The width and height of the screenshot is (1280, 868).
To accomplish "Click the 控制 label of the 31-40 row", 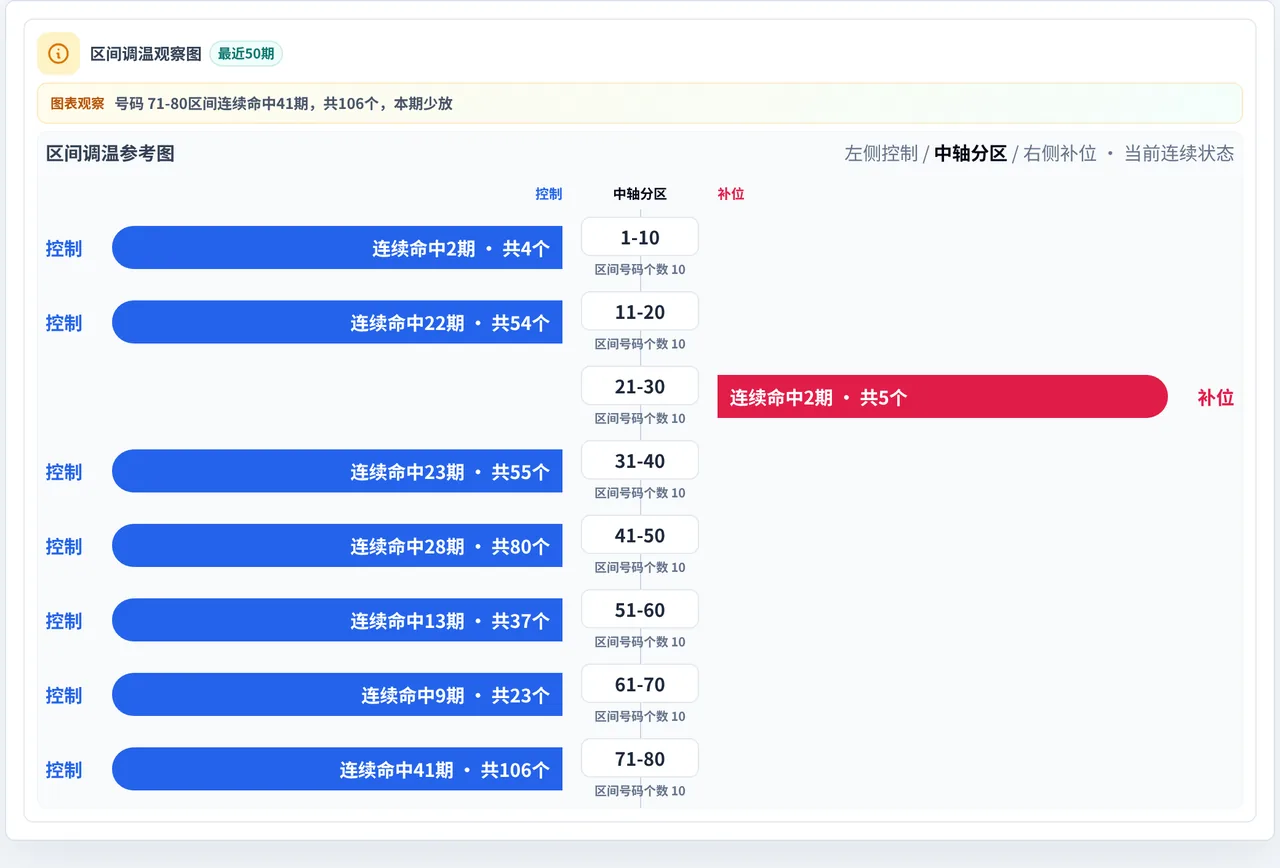I will tap(64, 471).
